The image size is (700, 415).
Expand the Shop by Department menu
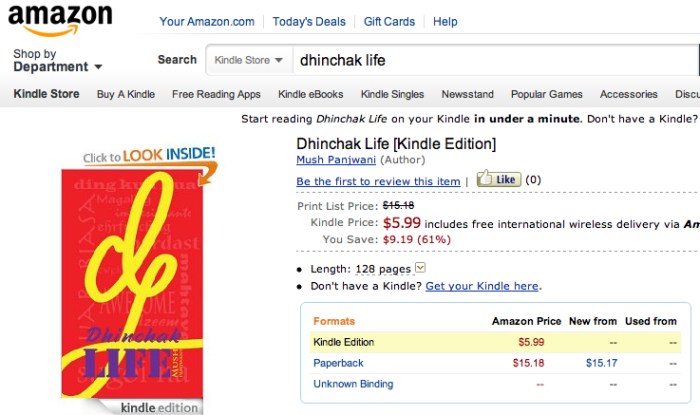click(57, 61)
